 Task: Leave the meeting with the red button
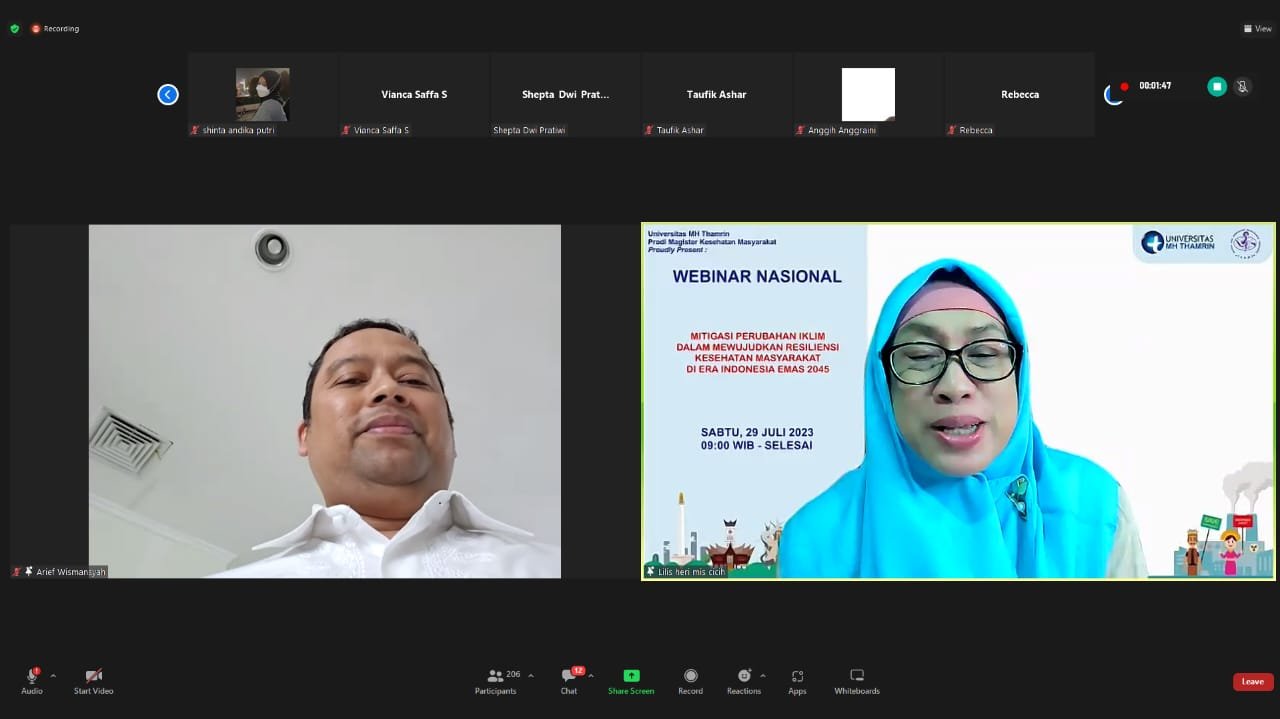click(x=1252, y=681)
